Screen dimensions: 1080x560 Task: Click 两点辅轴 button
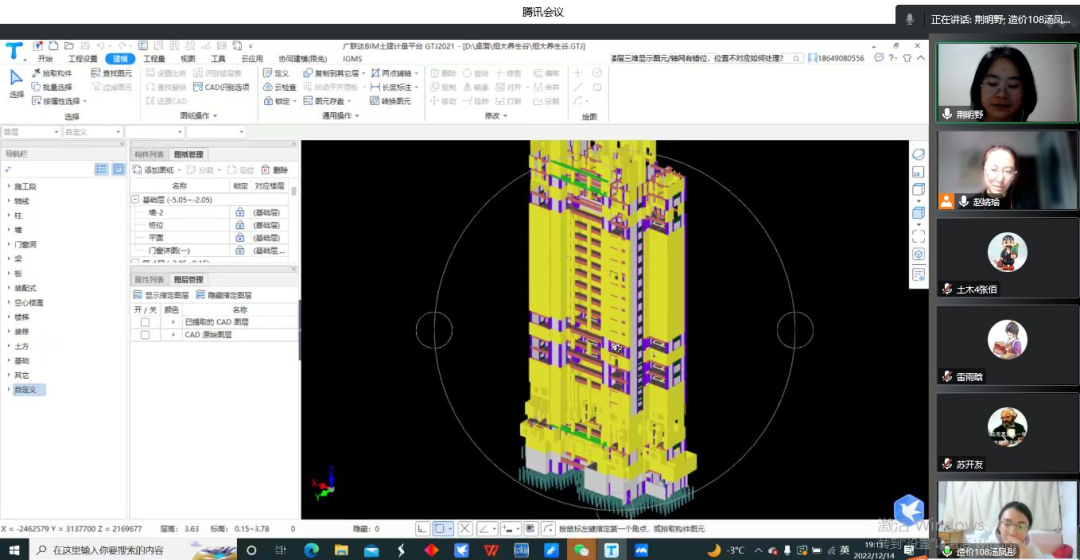[394, 73]
